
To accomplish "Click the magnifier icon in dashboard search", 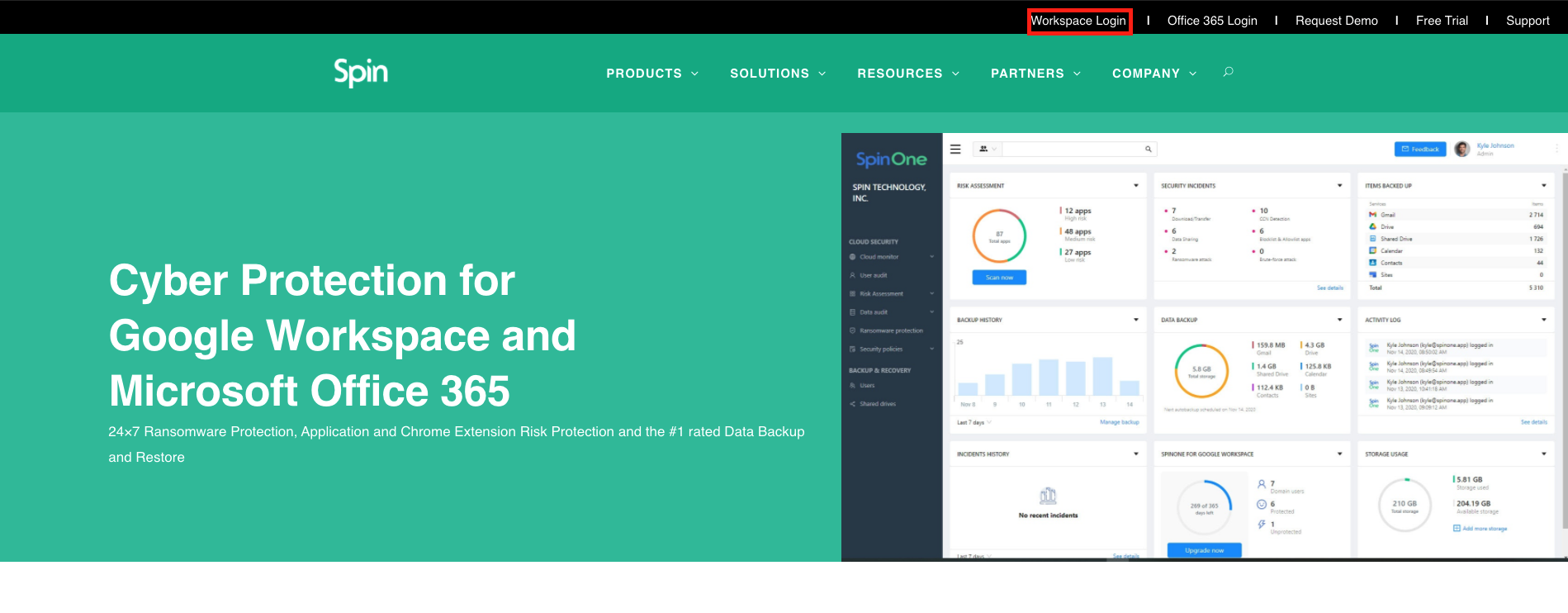I will (x=1148, y=150).
